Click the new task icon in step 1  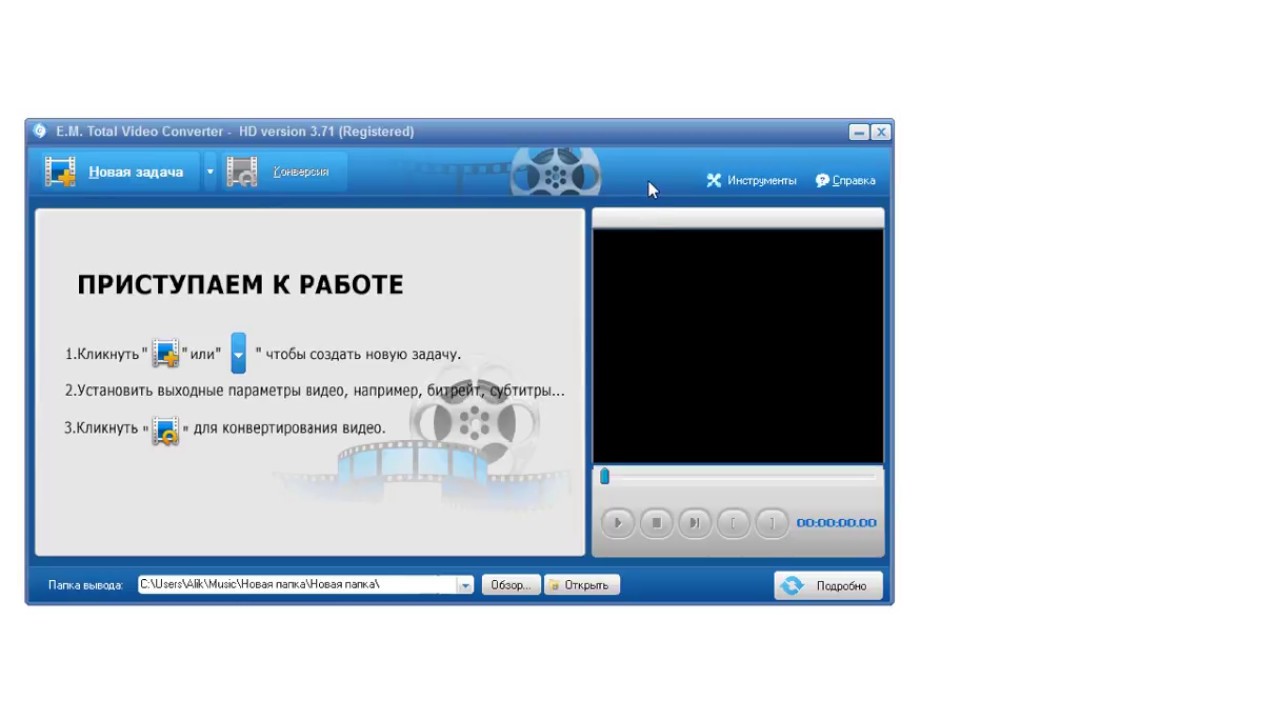(165, 354)
